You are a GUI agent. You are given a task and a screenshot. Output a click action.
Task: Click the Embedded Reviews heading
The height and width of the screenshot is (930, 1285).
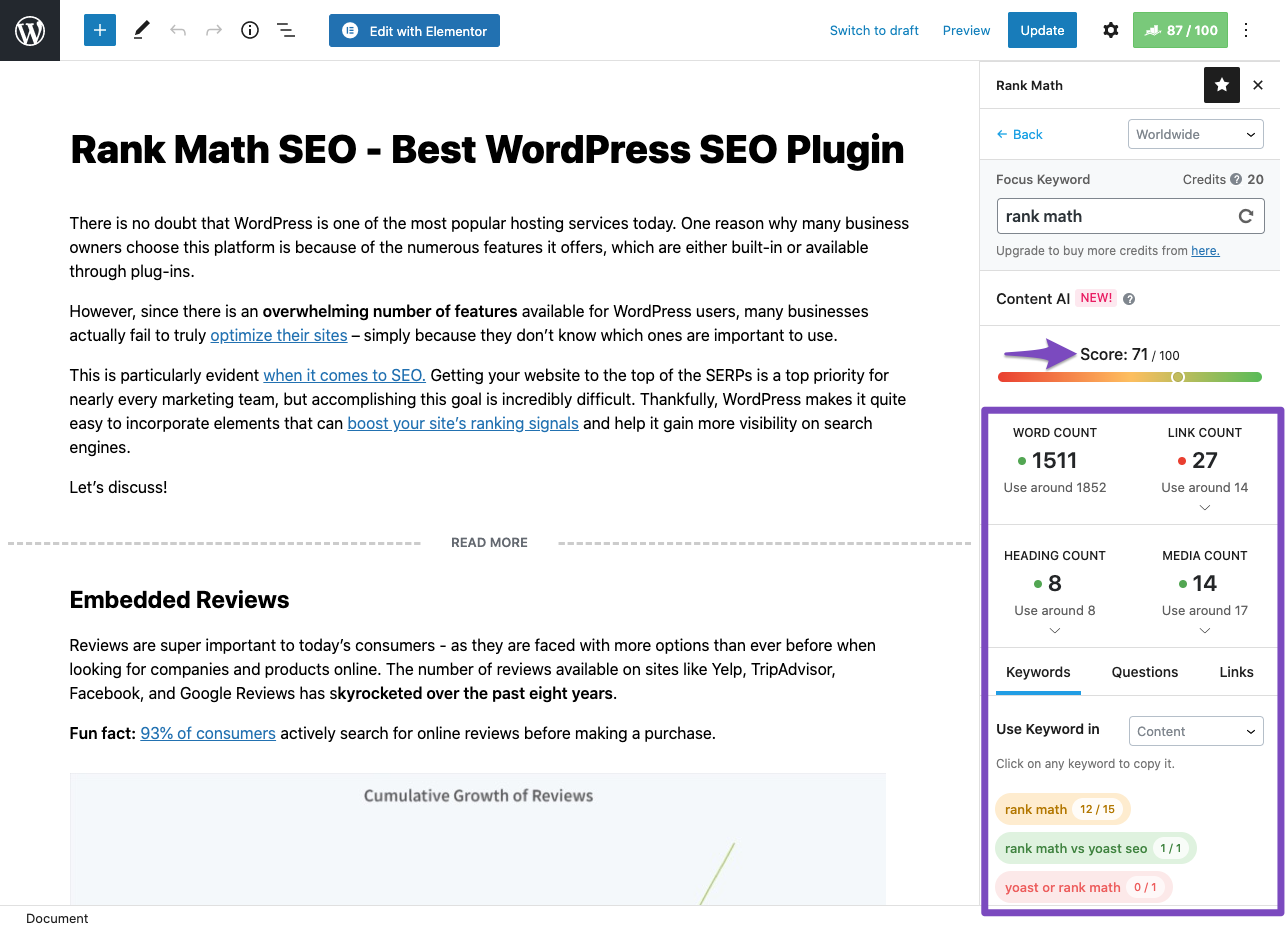point(179,600)
